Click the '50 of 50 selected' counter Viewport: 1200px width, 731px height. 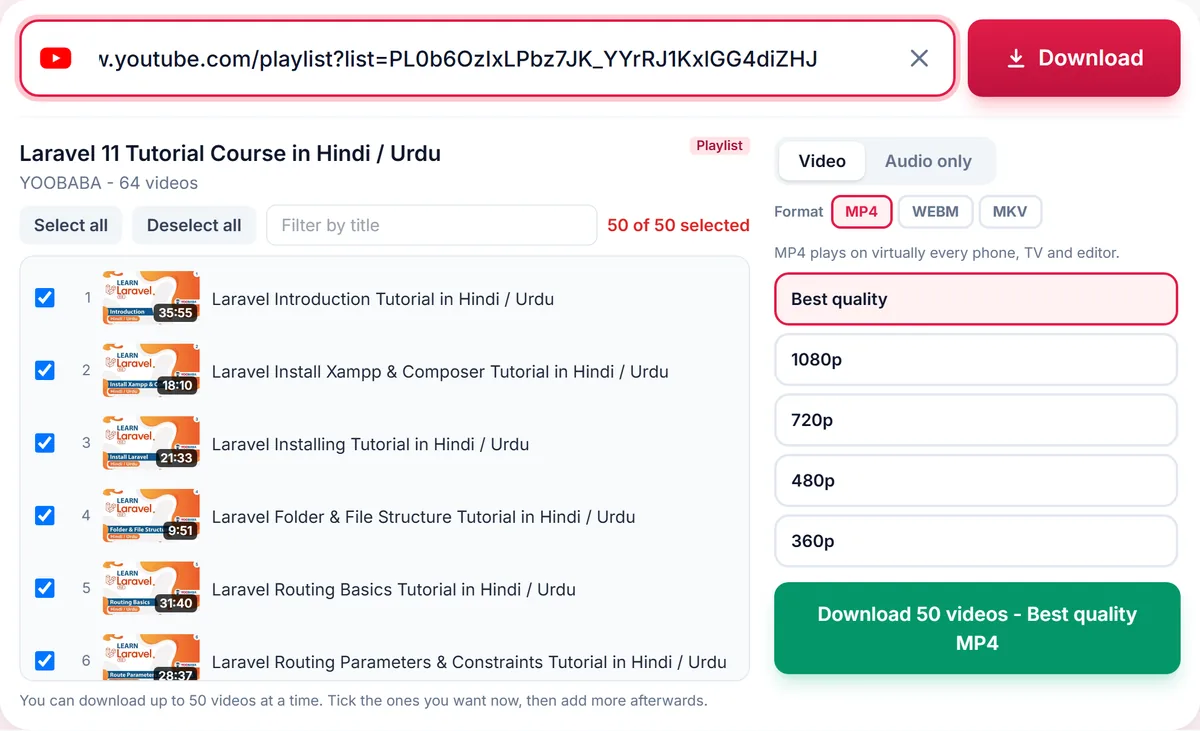pyautogui.click(x=678, y=225)
